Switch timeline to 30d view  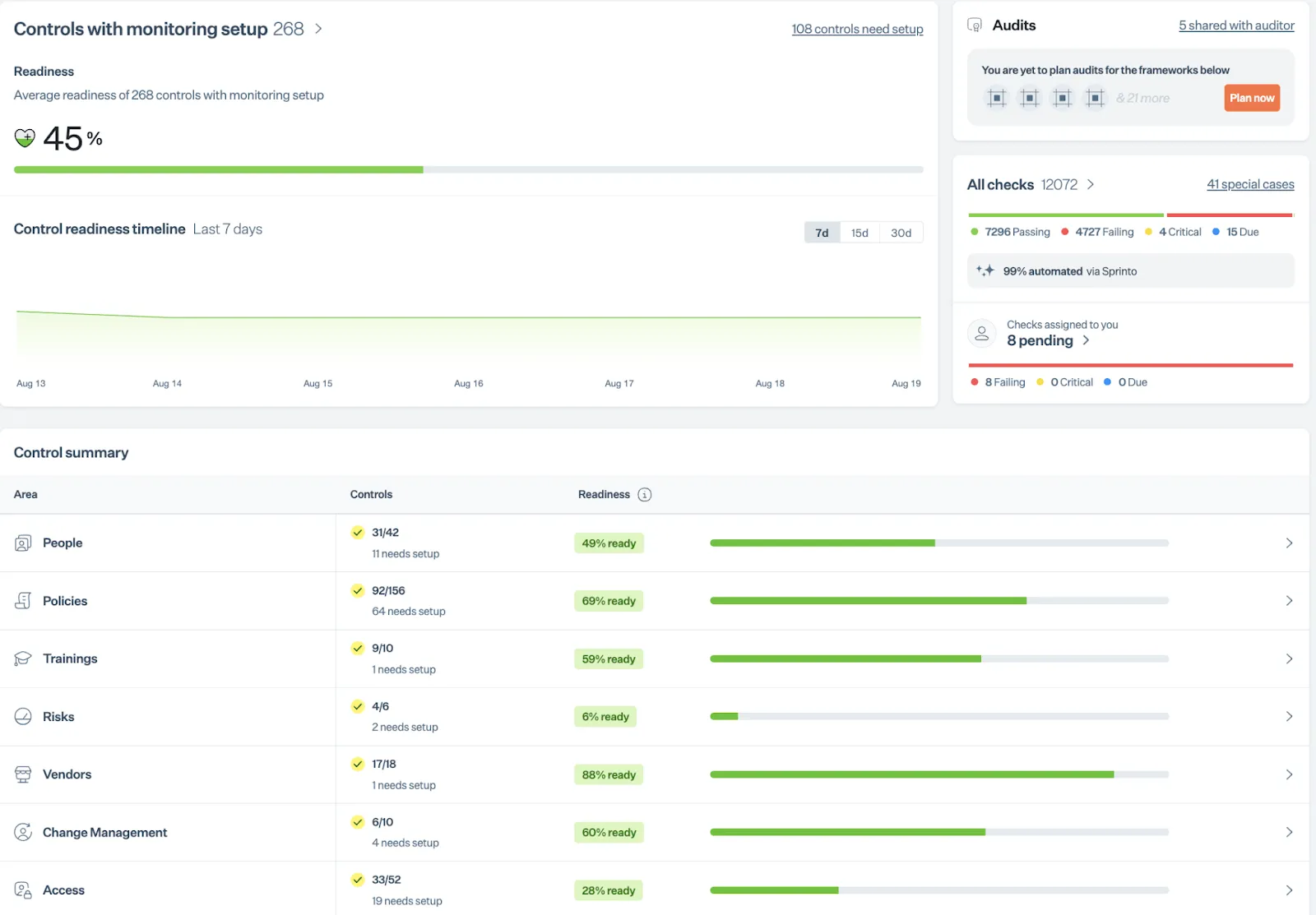(x=900, y=233)
